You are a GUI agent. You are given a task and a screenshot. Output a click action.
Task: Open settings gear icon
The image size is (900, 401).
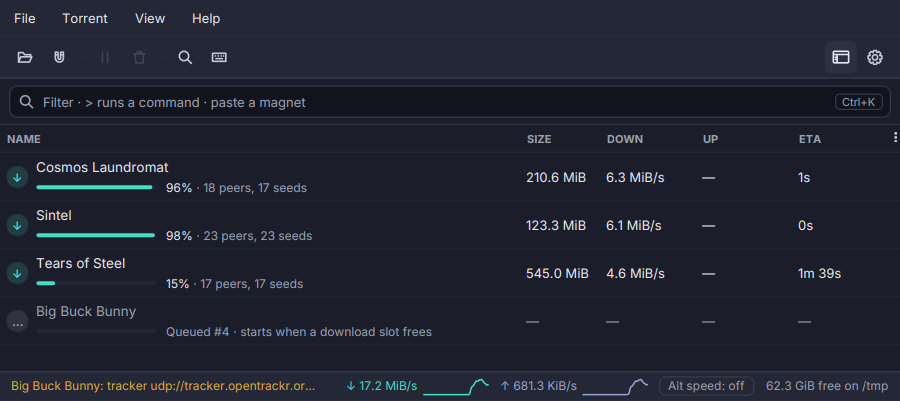click(x=875, y=57)
